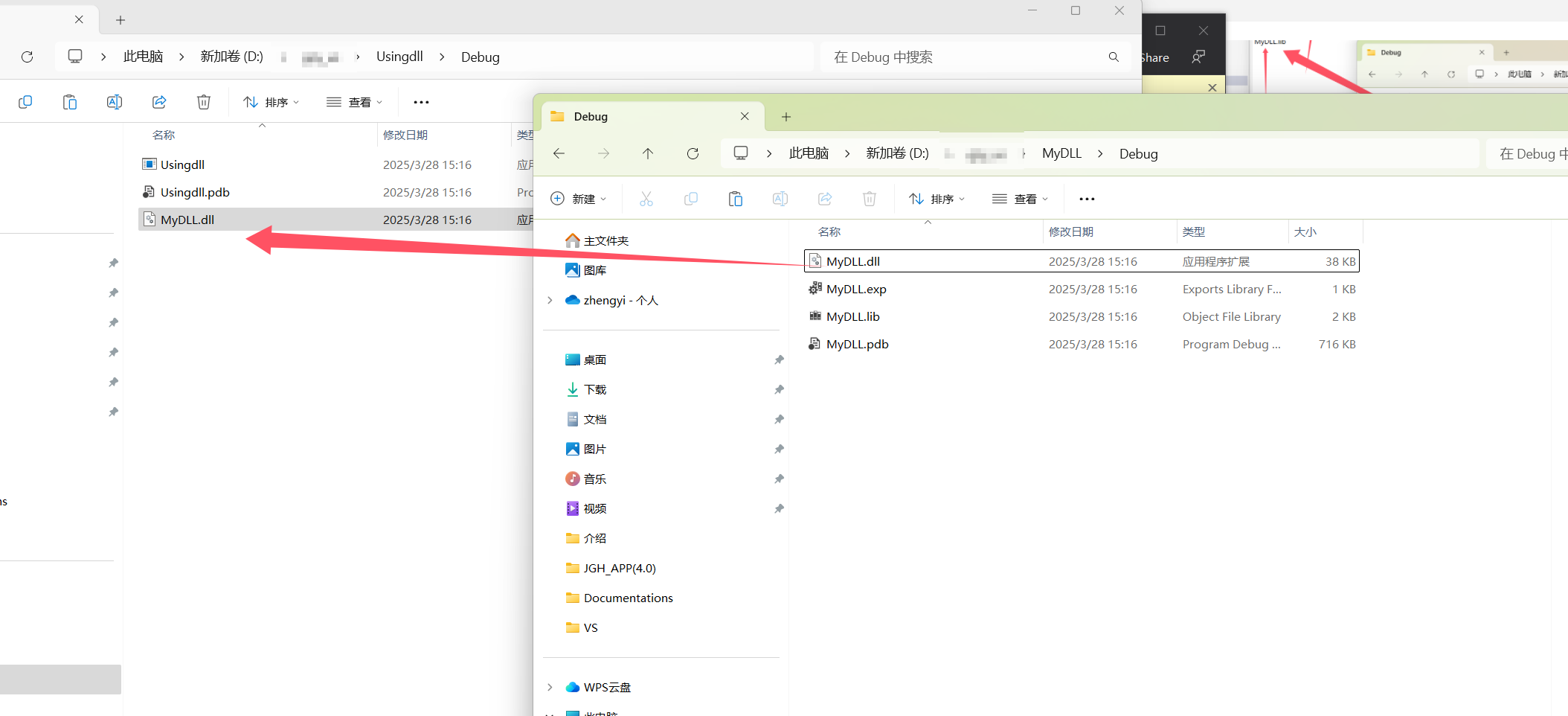1568x716 pixels.
Task: Switch to the Debug tab
Action: click(x=591, y=116)
